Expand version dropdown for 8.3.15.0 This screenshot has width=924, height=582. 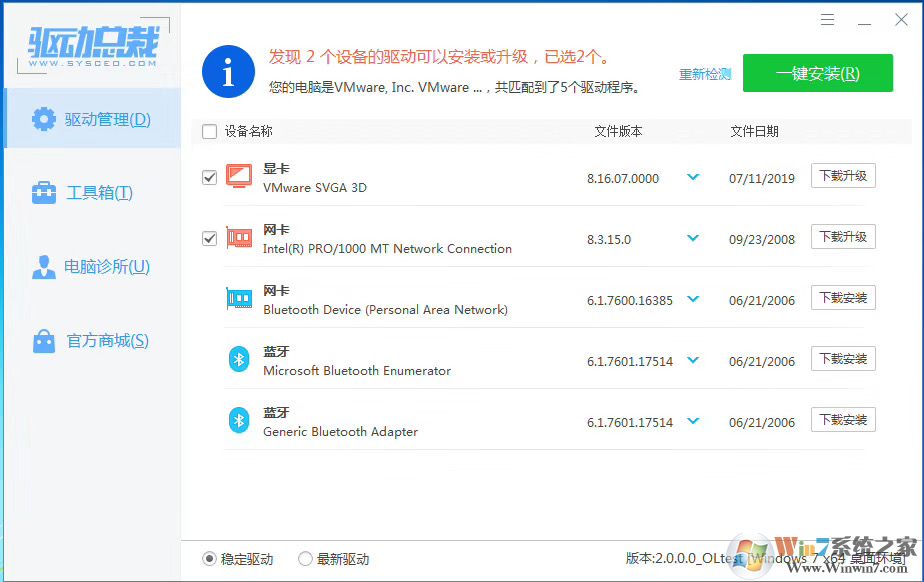(x=693, y=237)
